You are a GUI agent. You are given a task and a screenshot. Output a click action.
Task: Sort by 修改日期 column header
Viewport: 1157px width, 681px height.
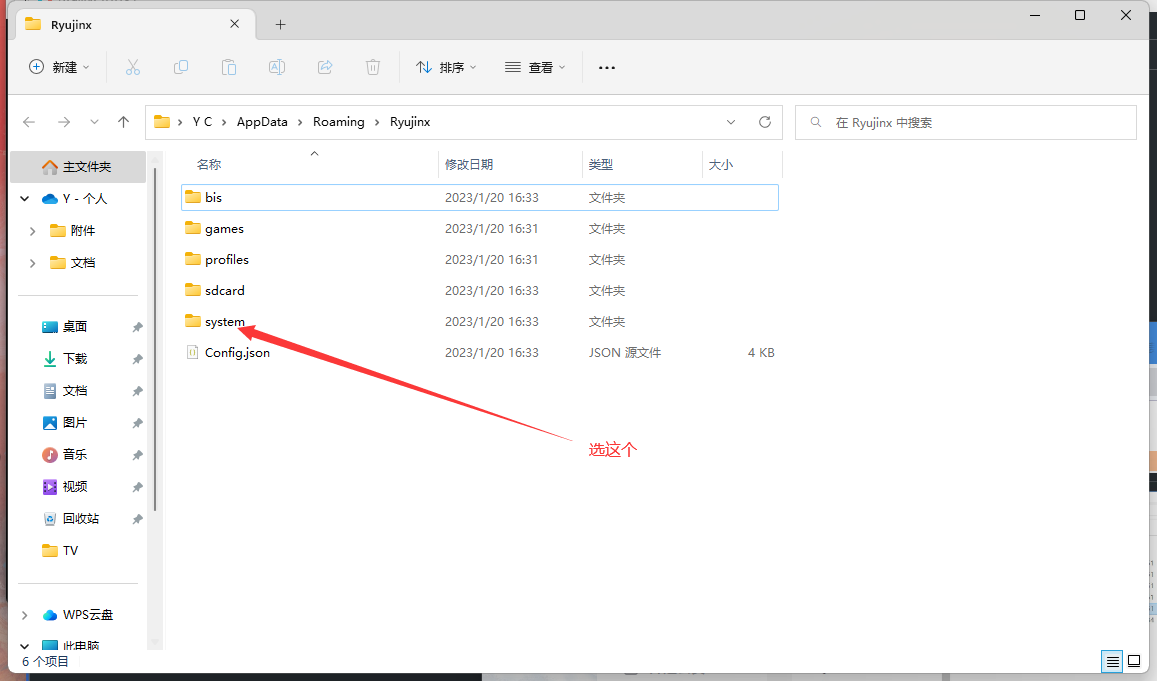click(x=469, y=165)
